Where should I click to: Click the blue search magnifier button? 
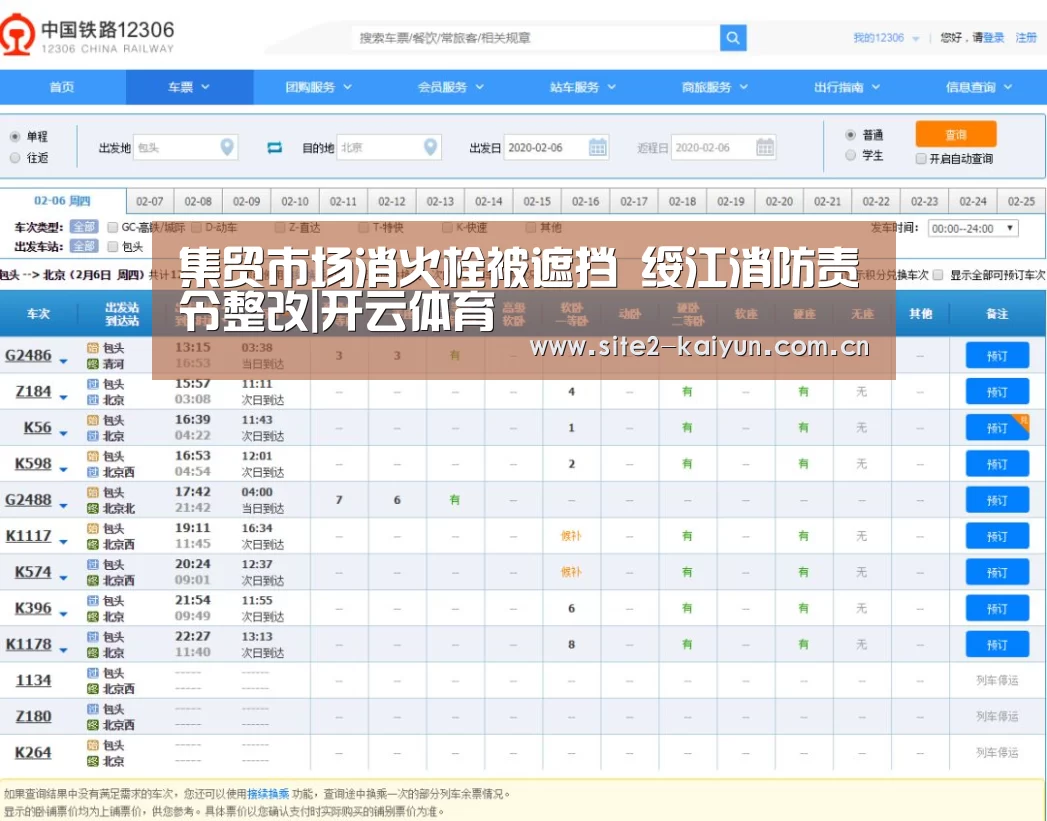(x=732, y=38)
